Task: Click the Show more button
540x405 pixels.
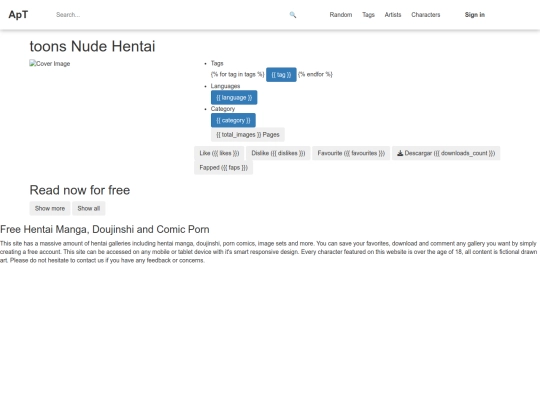Action: (50, 208)
